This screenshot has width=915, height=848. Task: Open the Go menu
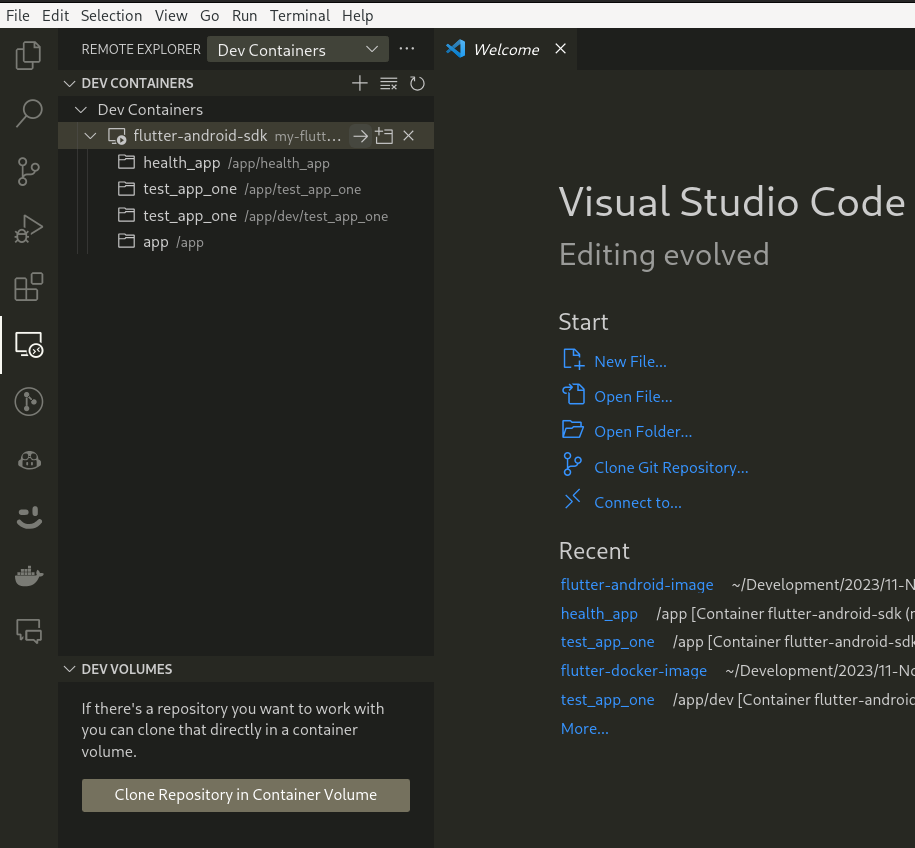click(x=209, y=16)
